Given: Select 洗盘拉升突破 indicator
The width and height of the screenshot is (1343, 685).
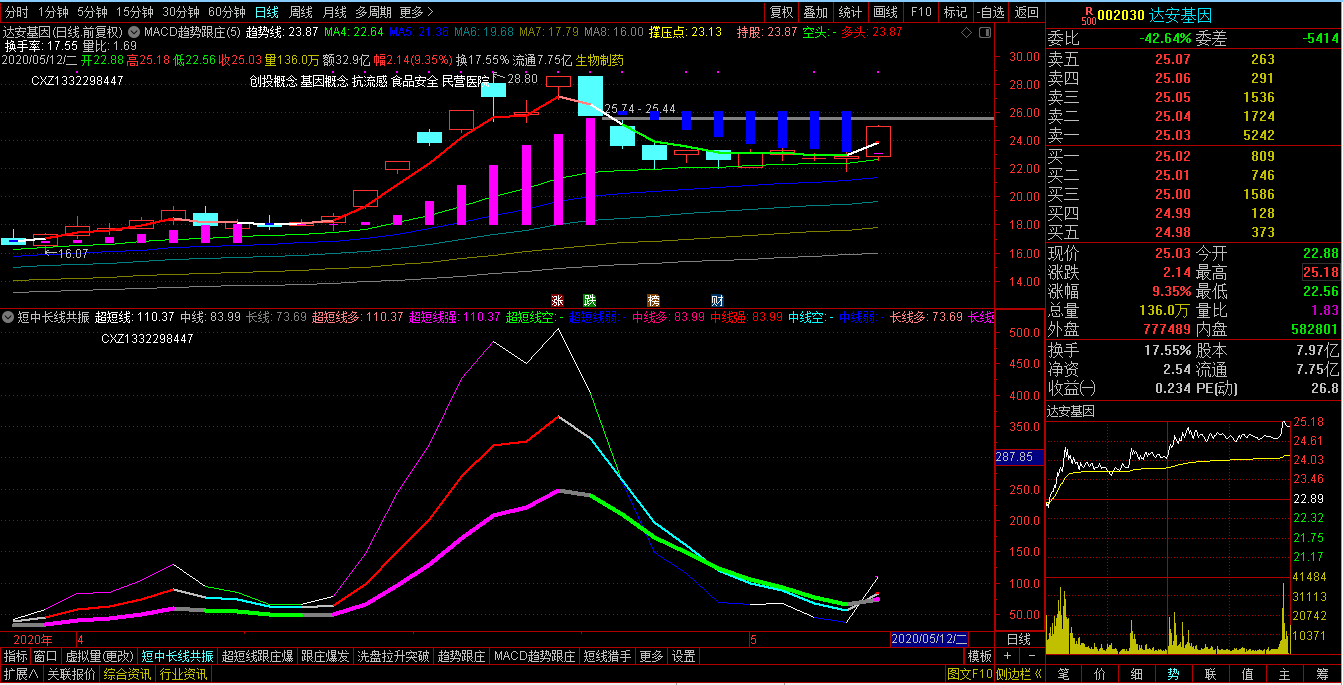Looking at the screenshot, I should click(x=393, y=657).
